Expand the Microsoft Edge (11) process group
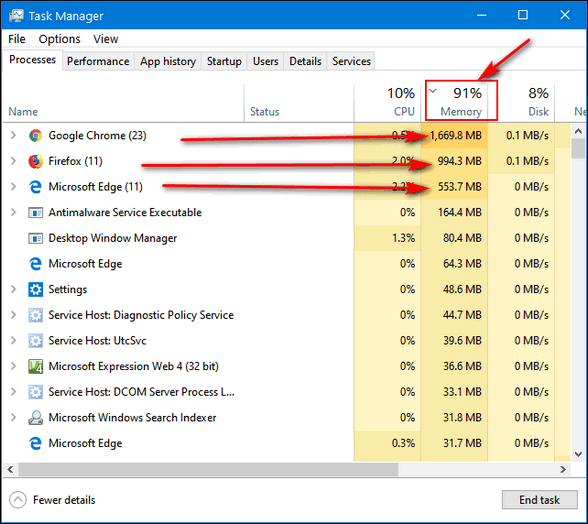The height and width of the screenshot is (524, 588). coord(14,187)
